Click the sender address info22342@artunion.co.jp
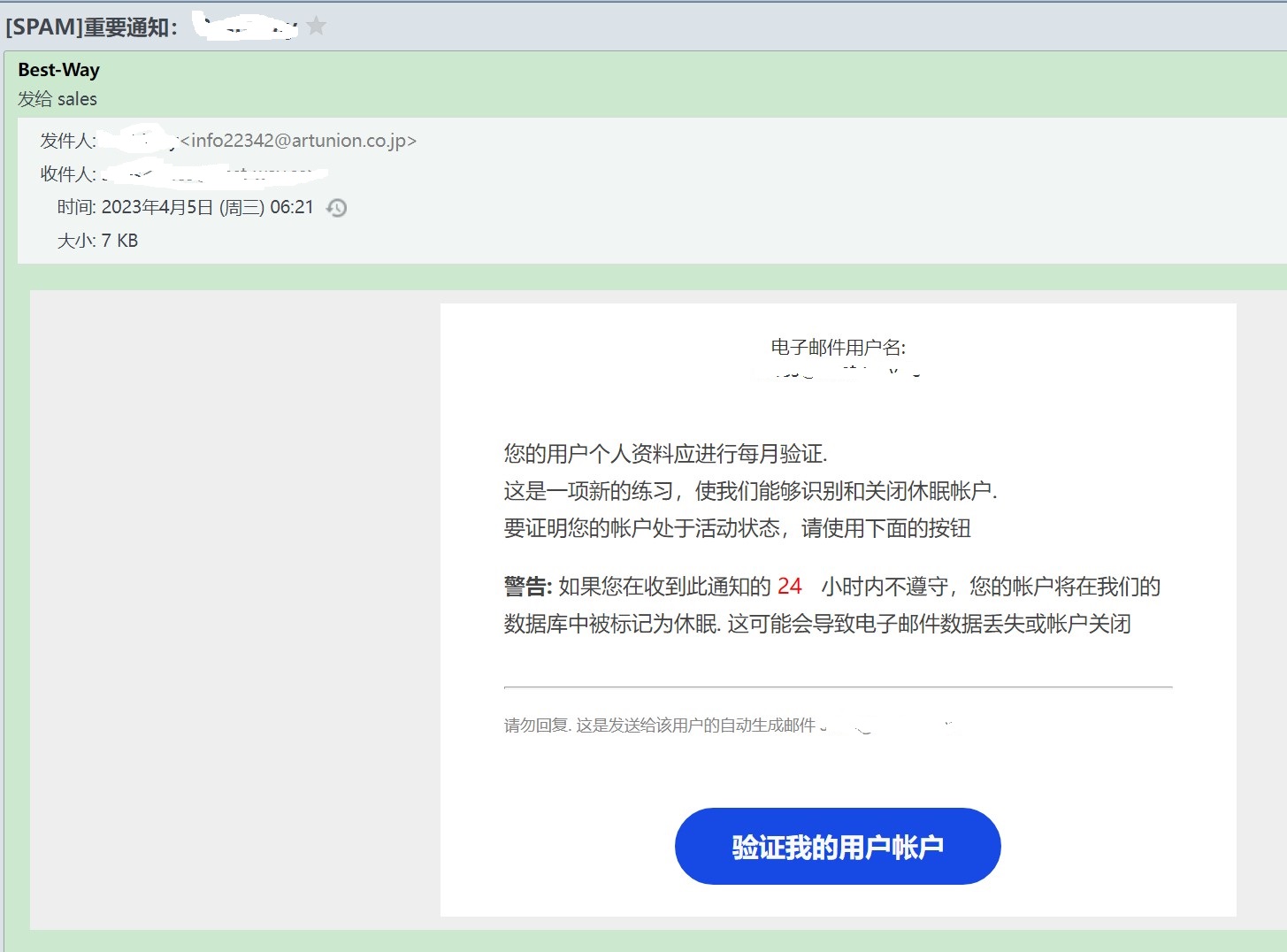The width and height of the screenshot is (1287, 952). pyautogui.click(x=298, y=141)
